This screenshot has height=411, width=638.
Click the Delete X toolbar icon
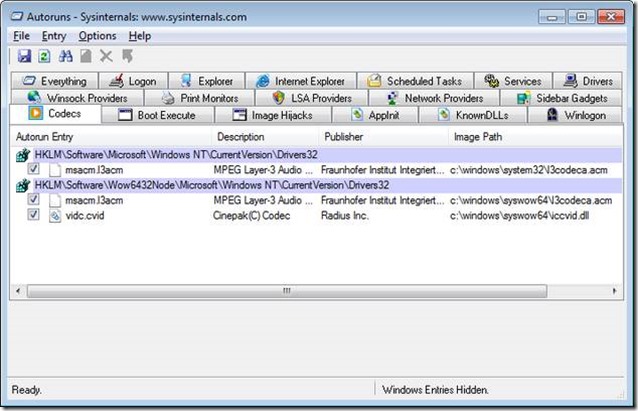[106, 56]
